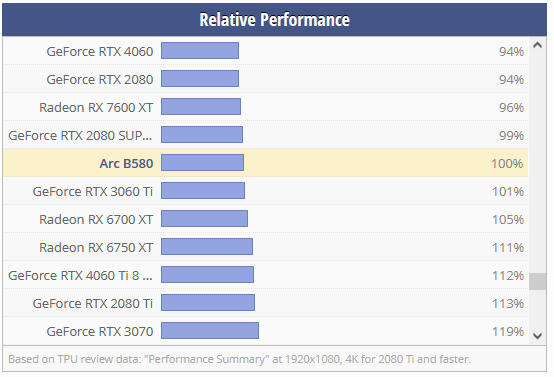Viewport: 554px width, 377px height.
Task: Select the GeForce RTX 4060 entry
Action: coord(100,52)
